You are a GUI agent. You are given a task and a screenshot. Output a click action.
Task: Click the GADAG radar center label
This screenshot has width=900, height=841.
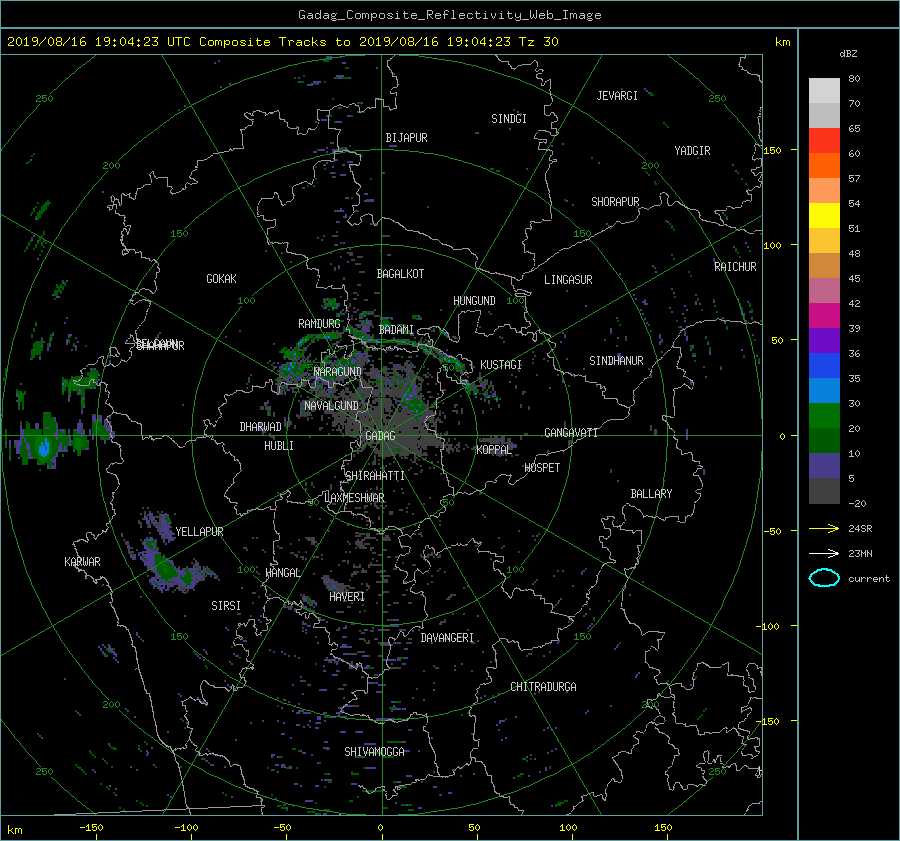[x=380, y=436]
